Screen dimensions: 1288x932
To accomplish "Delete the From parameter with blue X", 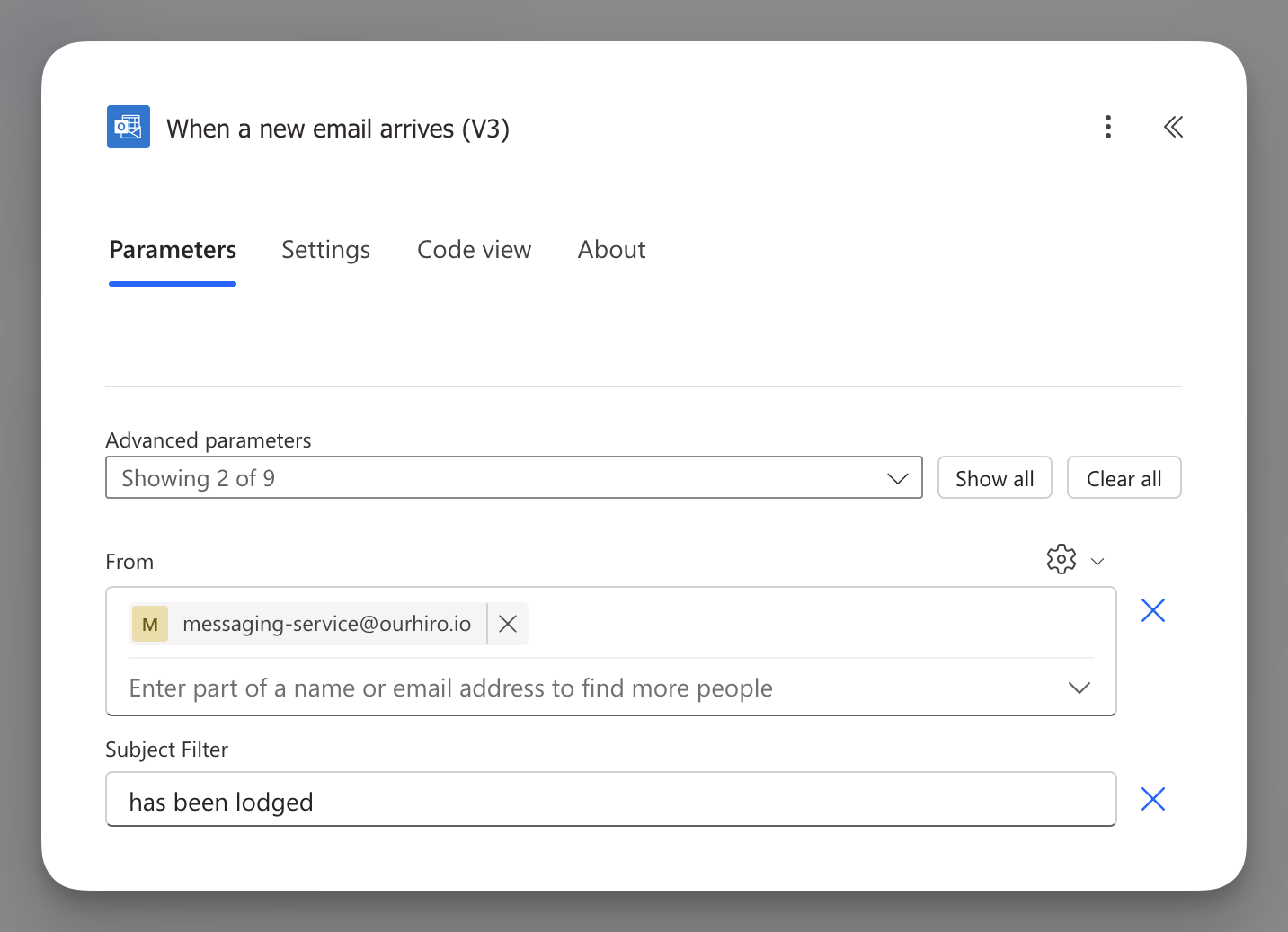I will click(1152, 611).
